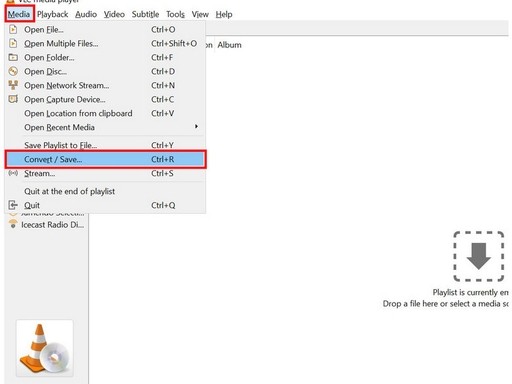Open the Video menu
Image resolution: width=512 pixels, height=384 pixels.
pyautogui.click(x=114, y=14)
